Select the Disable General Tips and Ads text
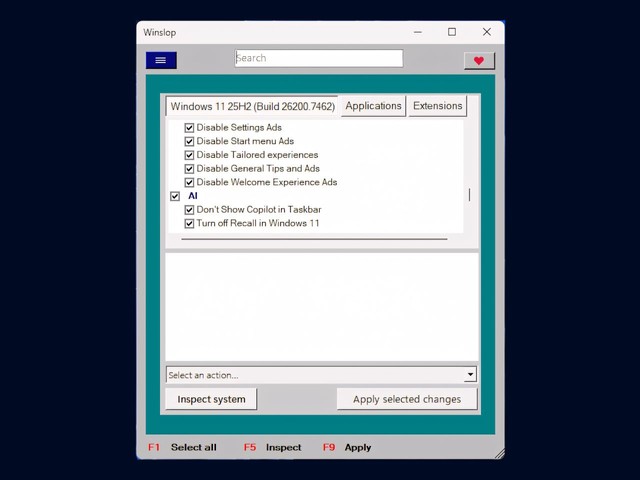This screenshot has width=640, height=480. (x=258, y=168)
